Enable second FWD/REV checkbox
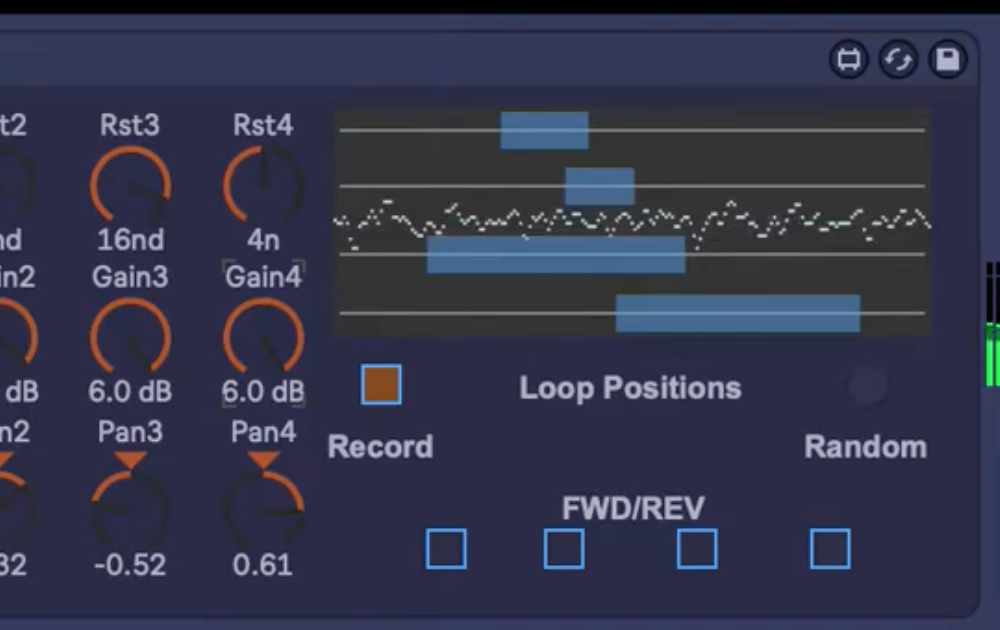The width and height of the screenshot is (1000, 630). [564, 548]
